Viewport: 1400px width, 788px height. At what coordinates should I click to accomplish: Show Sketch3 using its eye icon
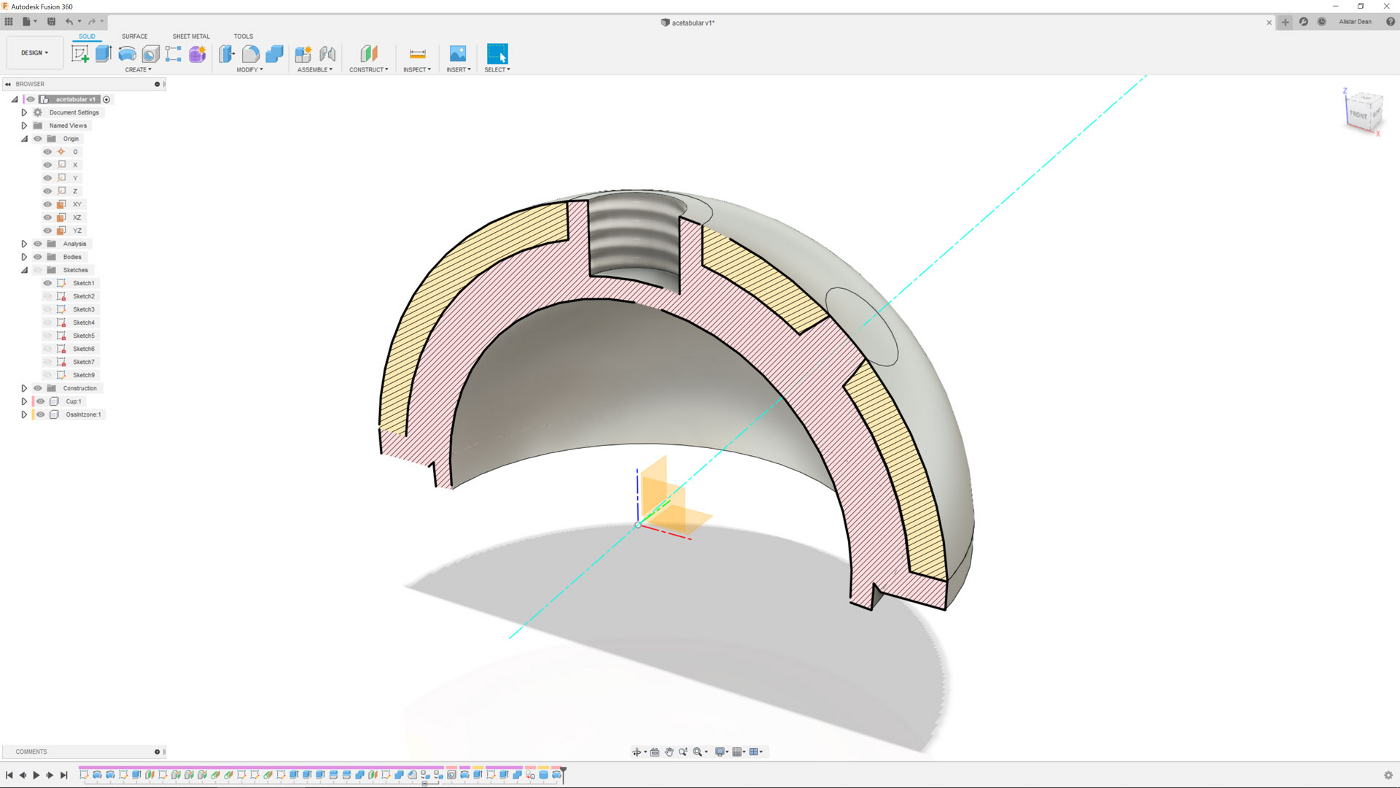pyautogui.click(x=47, y=309)
